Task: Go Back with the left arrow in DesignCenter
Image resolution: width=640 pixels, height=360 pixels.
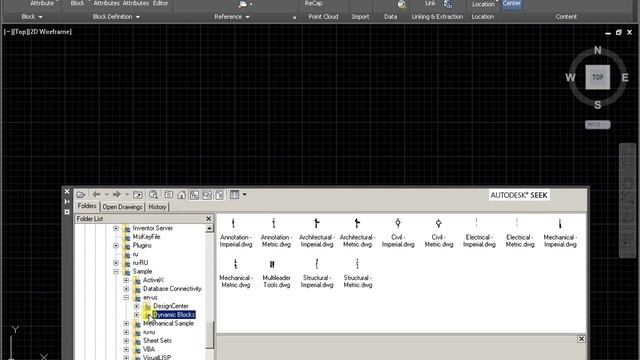Action: point(96,195)
